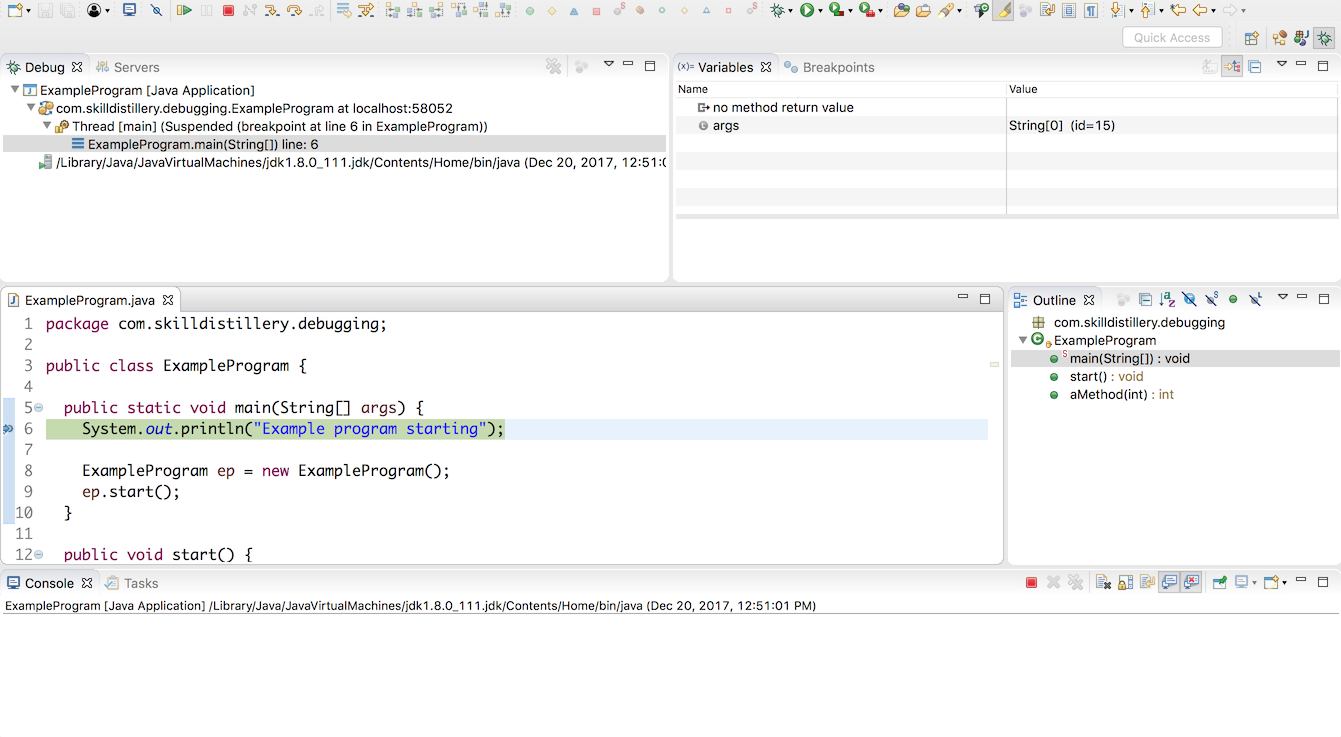The image size is (1341, 737).
Task: Switch to the Java perspective icon
Action: (x=1300, y=37)
